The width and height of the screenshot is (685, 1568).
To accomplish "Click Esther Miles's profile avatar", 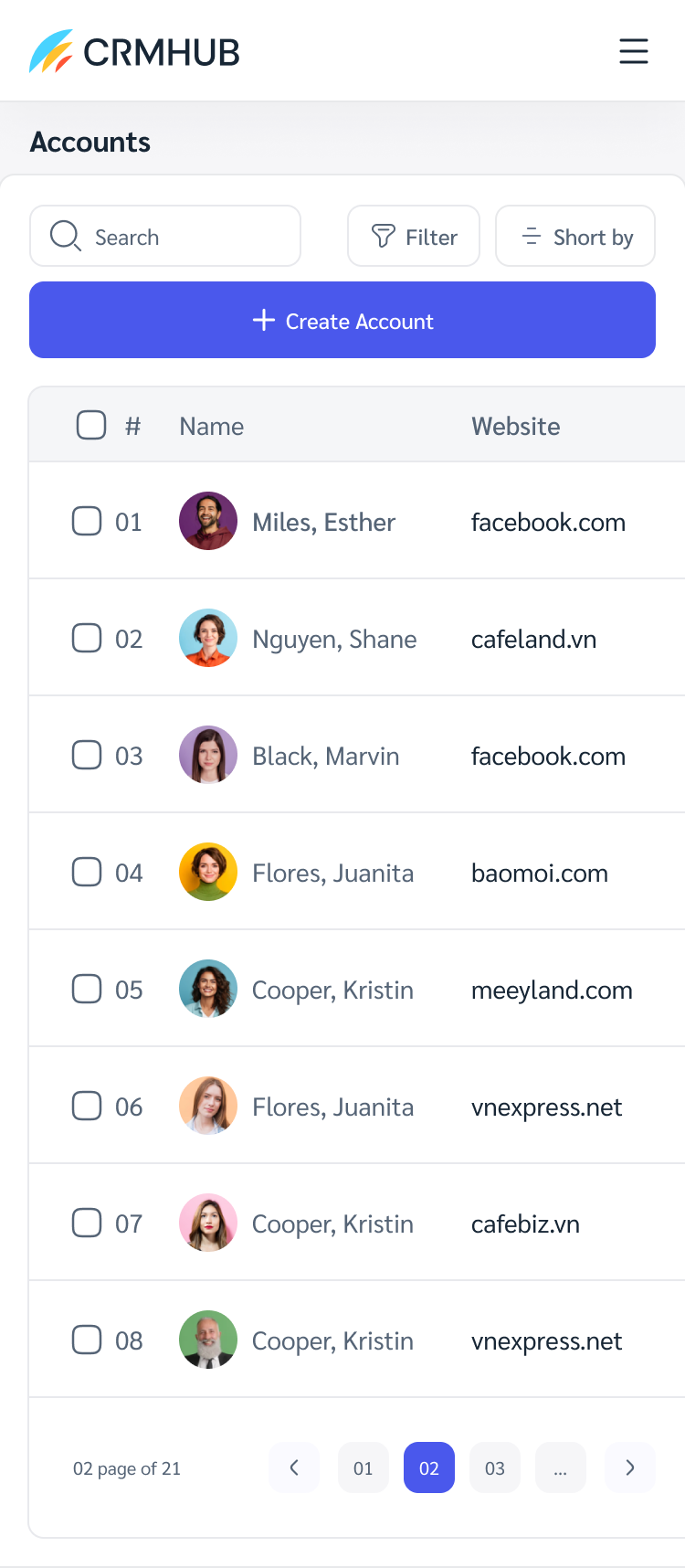I will pos(207,520).
